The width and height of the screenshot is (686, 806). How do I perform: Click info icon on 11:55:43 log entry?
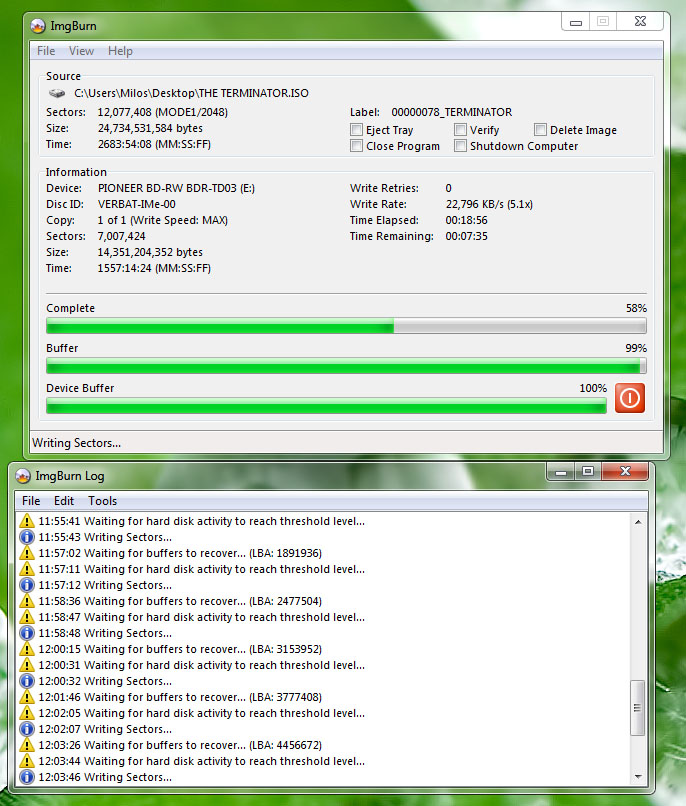point(27,537)
